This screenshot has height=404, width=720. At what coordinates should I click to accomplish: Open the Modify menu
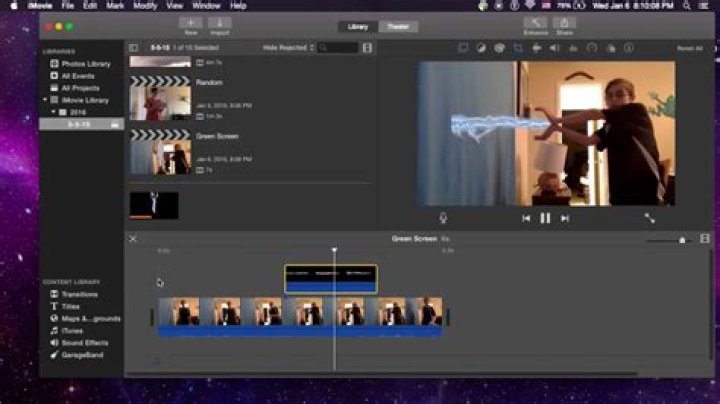(145, 6)
